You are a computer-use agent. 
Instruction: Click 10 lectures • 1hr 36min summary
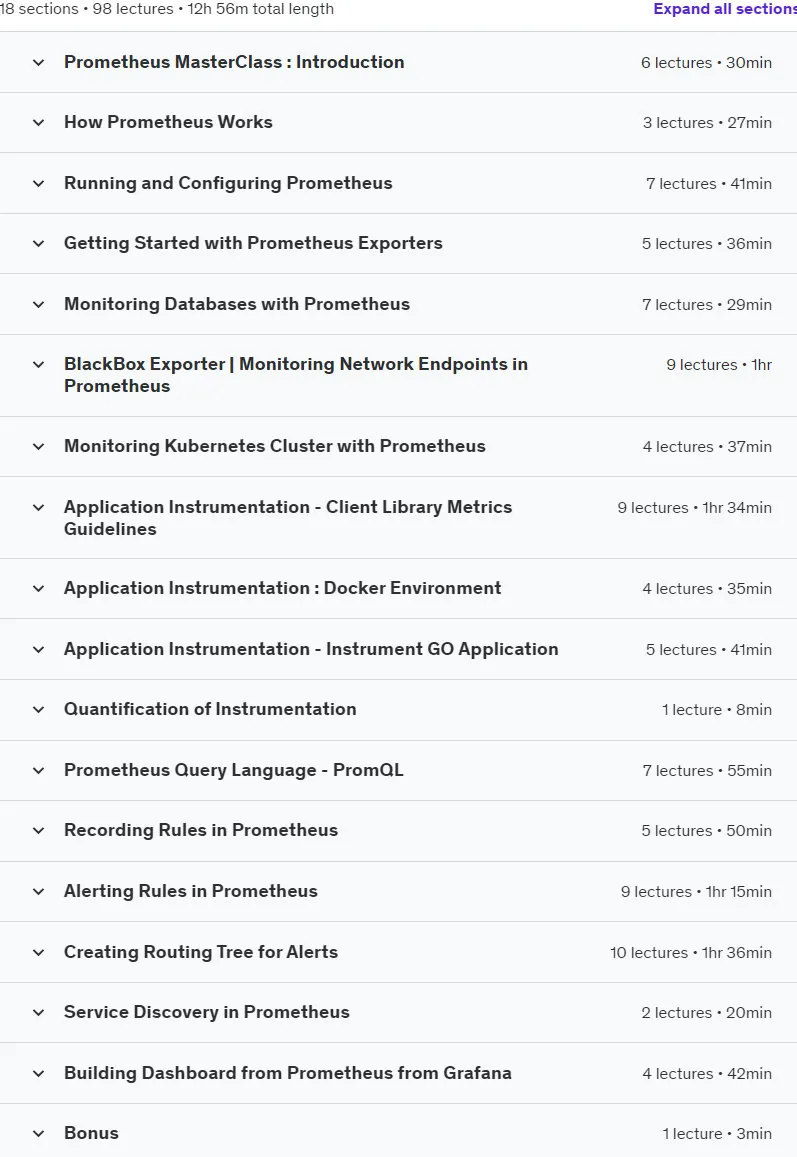[x=691, y=953]
